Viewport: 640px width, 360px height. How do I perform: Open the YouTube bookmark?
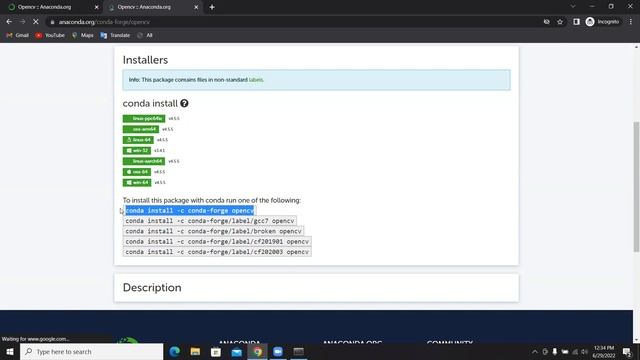click(50, 35)
